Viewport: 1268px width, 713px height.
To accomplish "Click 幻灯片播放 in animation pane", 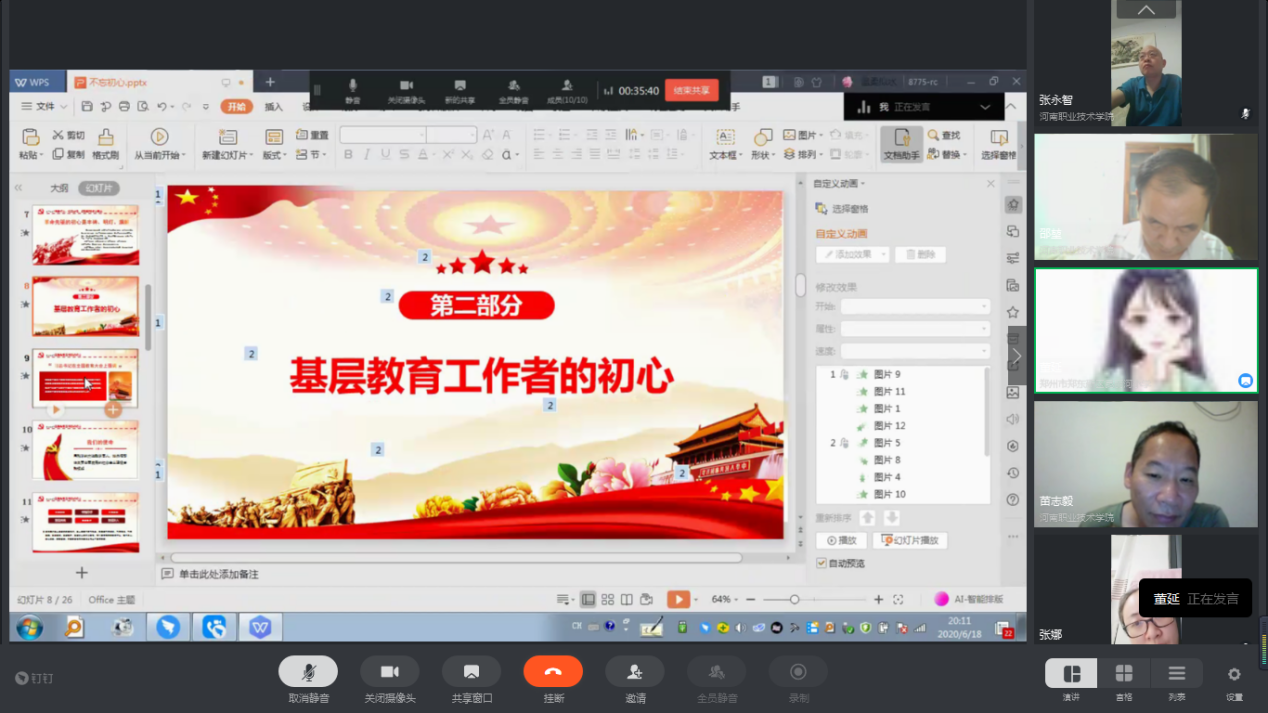I will pyautogui.click(x=910, y=541).
